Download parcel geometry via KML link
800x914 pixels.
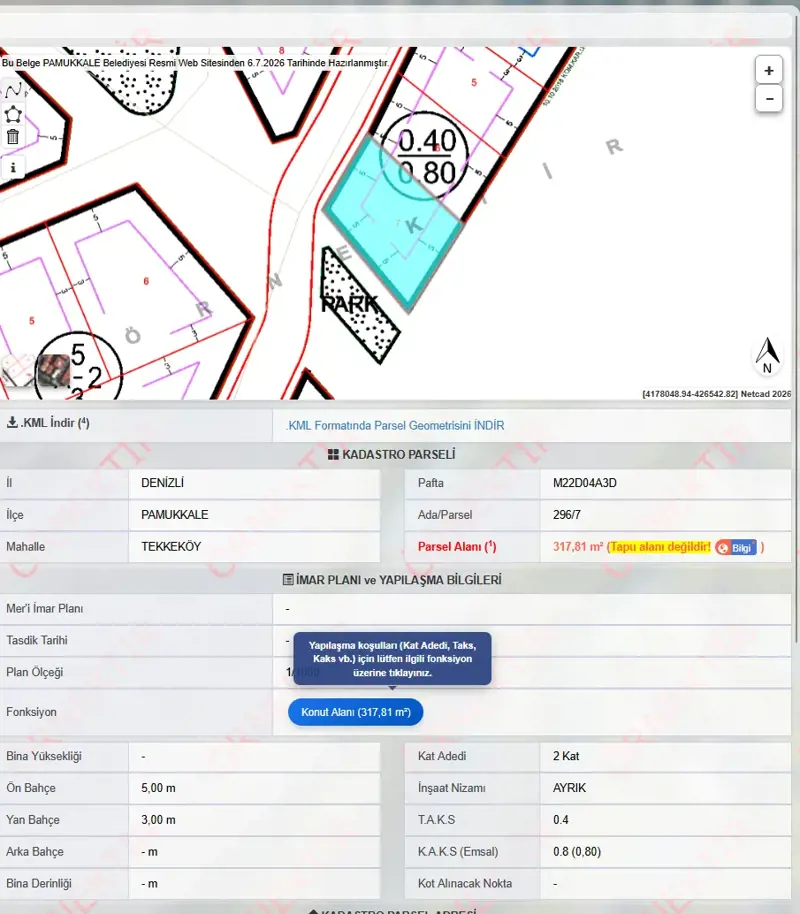point(395,426)
